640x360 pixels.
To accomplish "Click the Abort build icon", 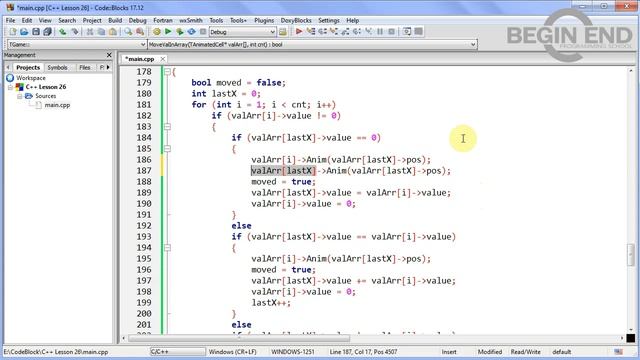I will (x=203, y=31).
